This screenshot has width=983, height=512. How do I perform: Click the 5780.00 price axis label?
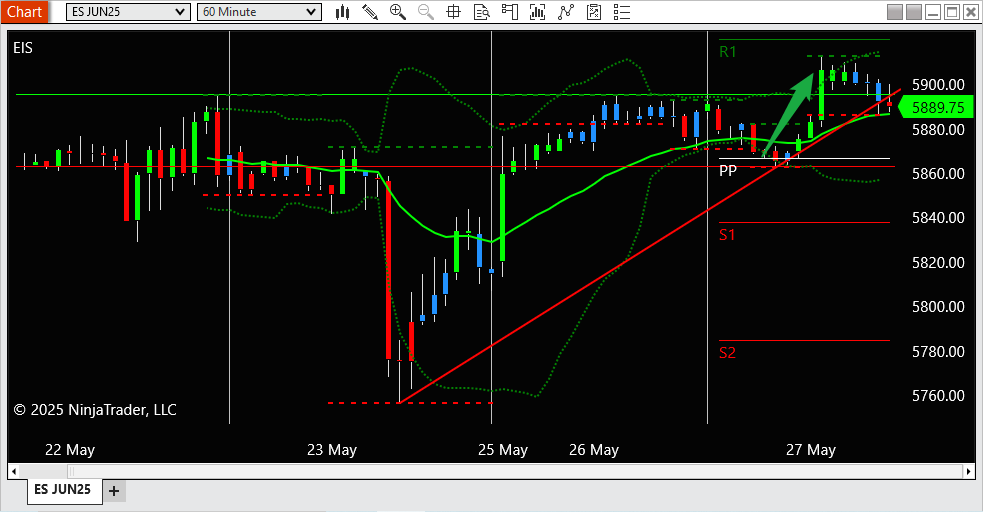(x=938, y=351)
